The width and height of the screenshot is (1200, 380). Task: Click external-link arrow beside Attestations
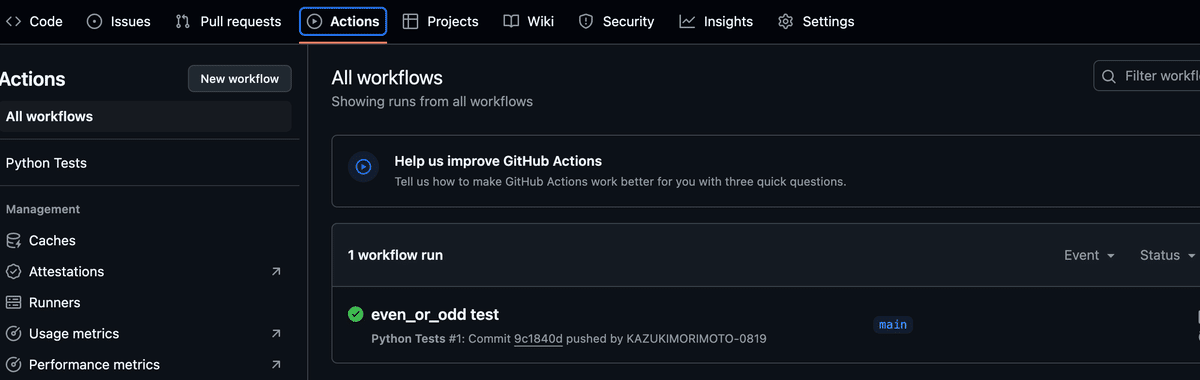[276, 271]
